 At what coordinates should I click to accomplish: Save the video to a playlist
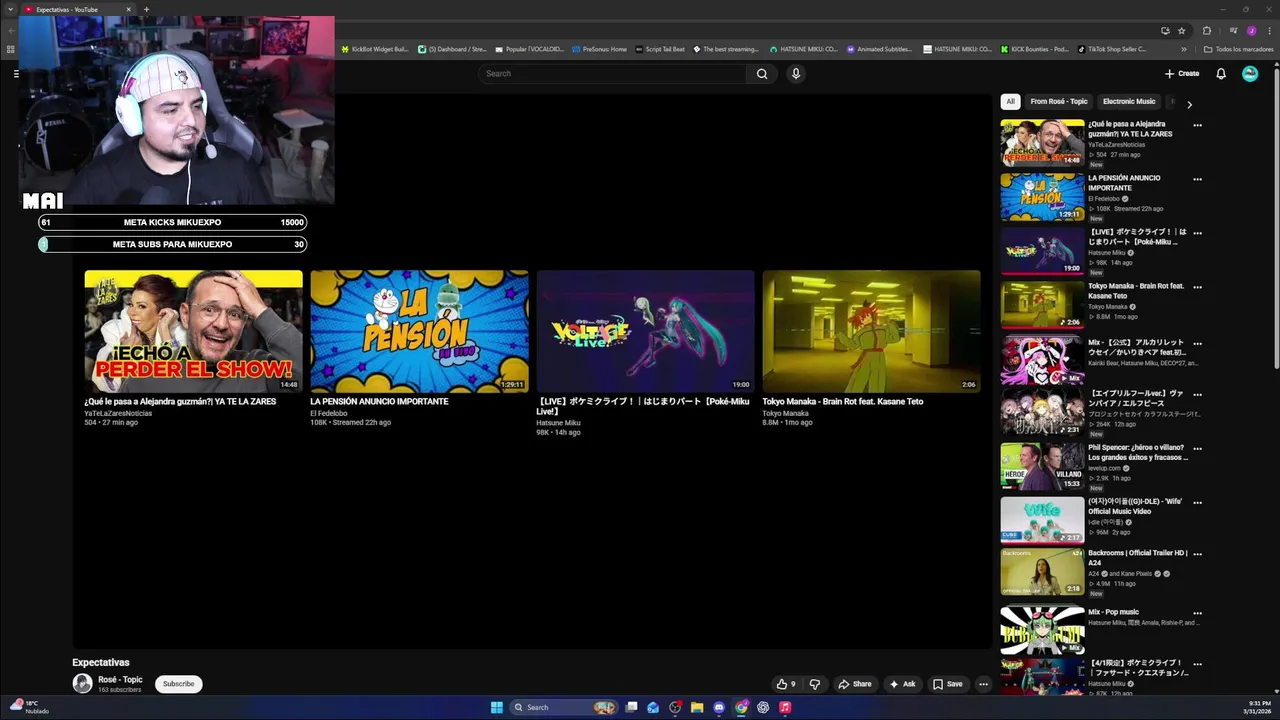coord(947,684)
